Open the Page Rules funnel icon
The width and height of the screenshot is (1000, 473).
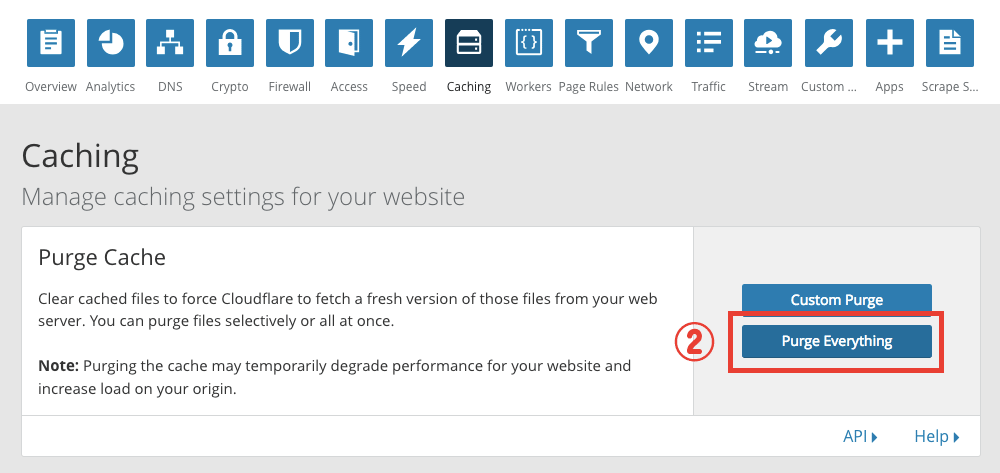click(x=589, y=43)
